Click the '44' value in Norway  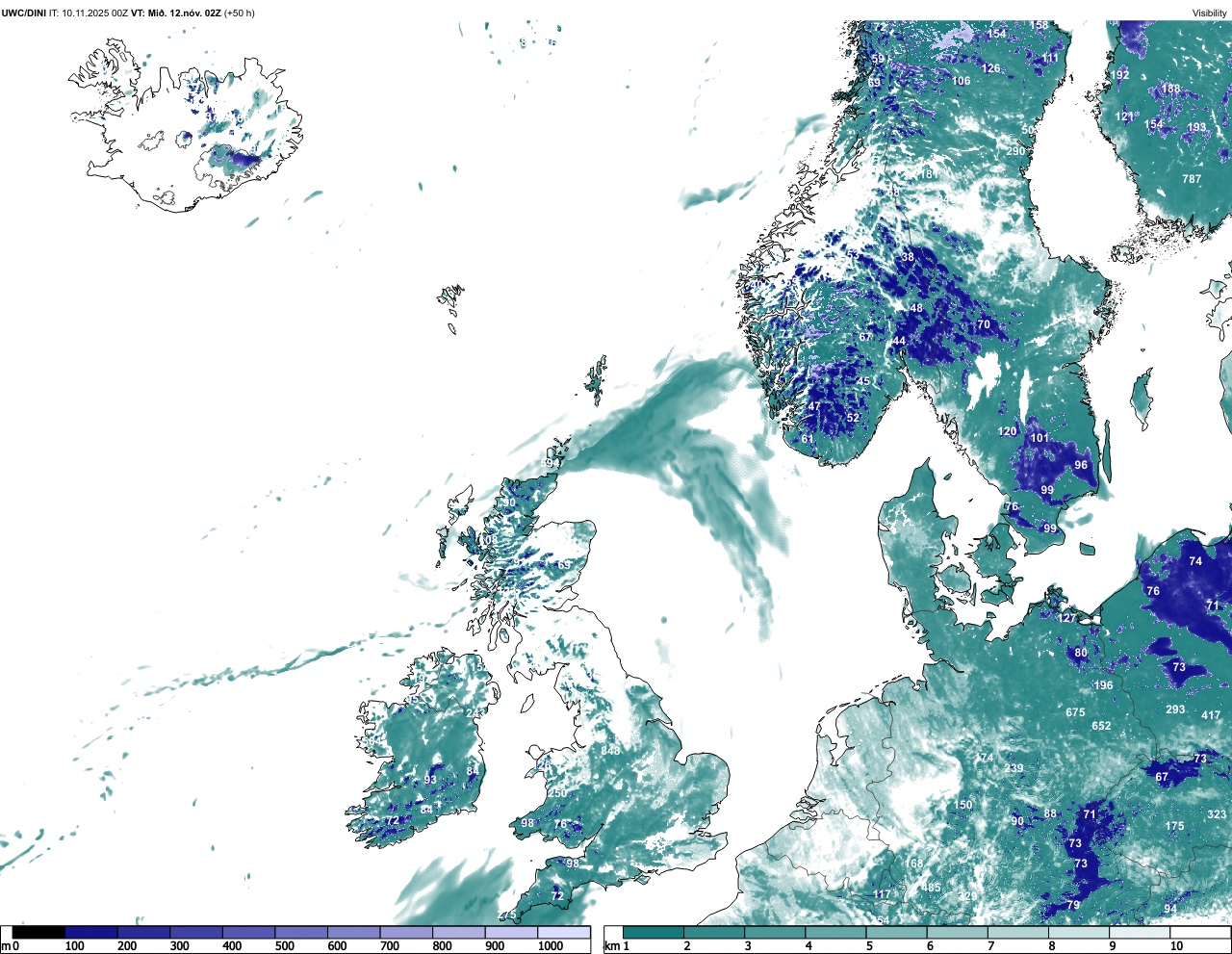[x=899, y=342]
